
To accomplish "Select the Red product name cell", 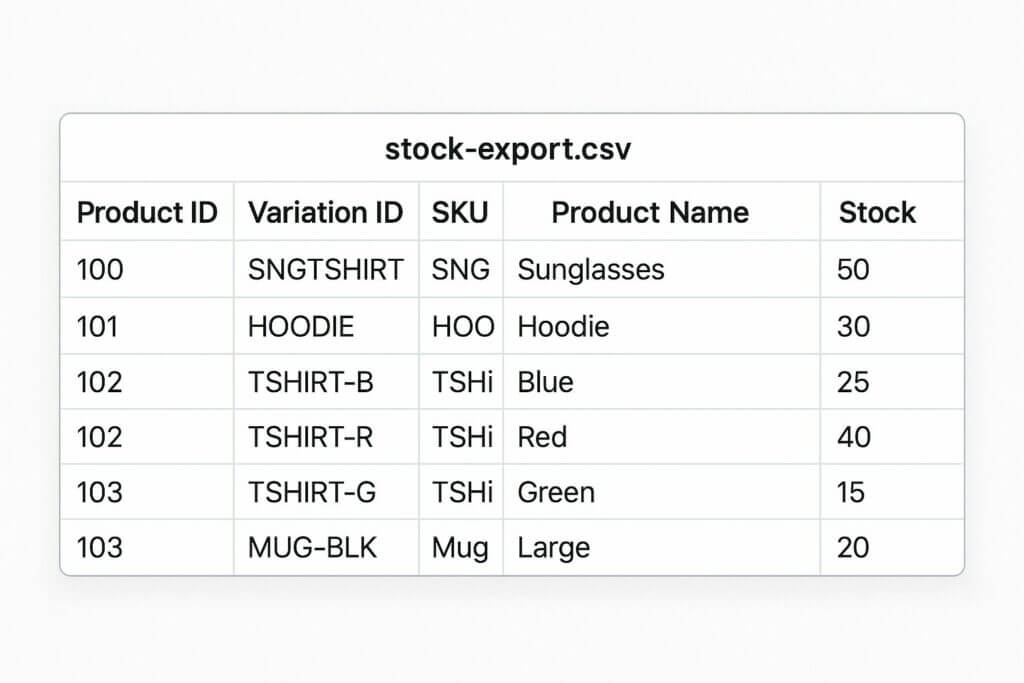I will pyautogui.click(x=542, y=437).
